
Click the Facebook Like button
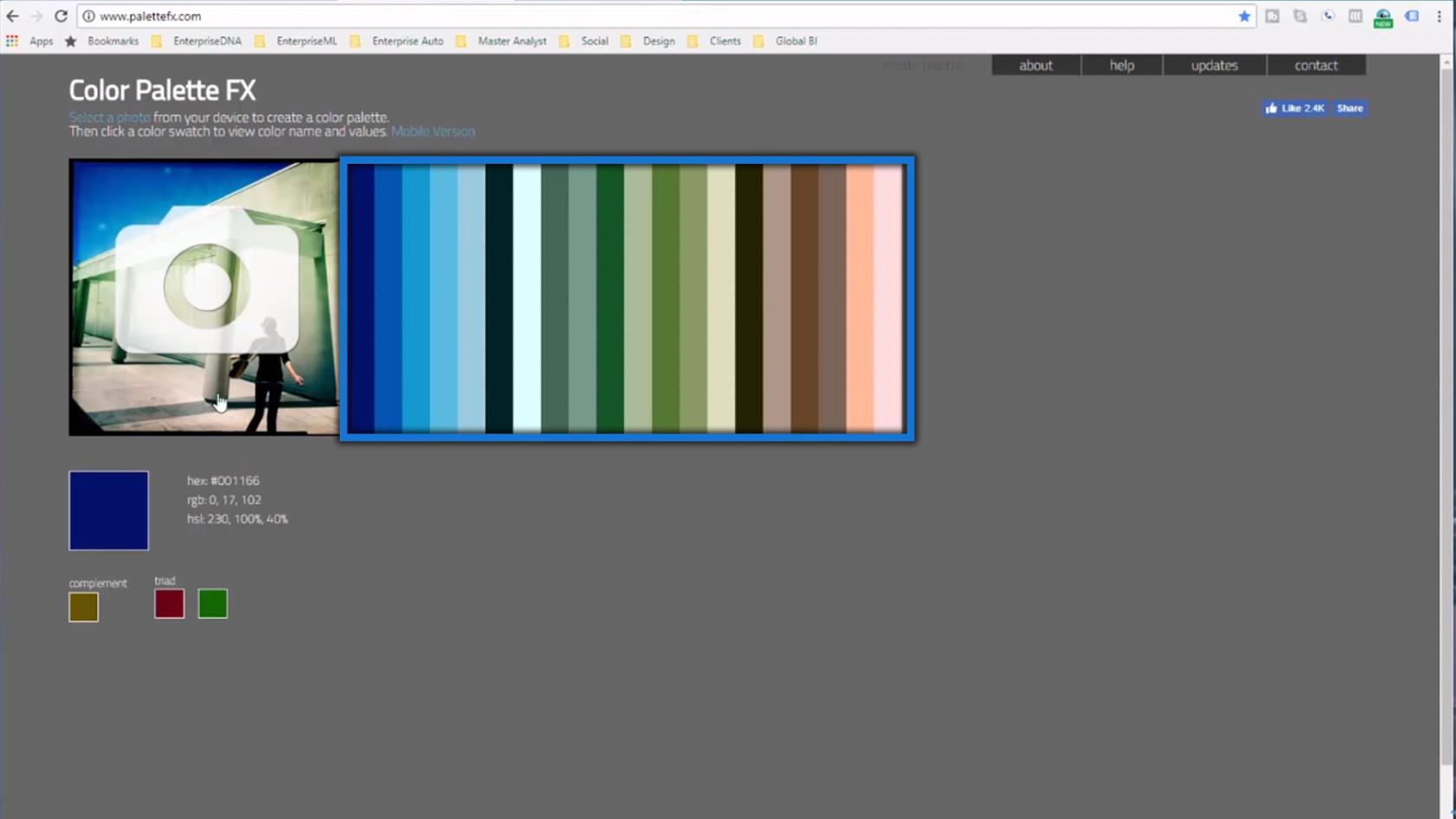(x=1295, y=108)
